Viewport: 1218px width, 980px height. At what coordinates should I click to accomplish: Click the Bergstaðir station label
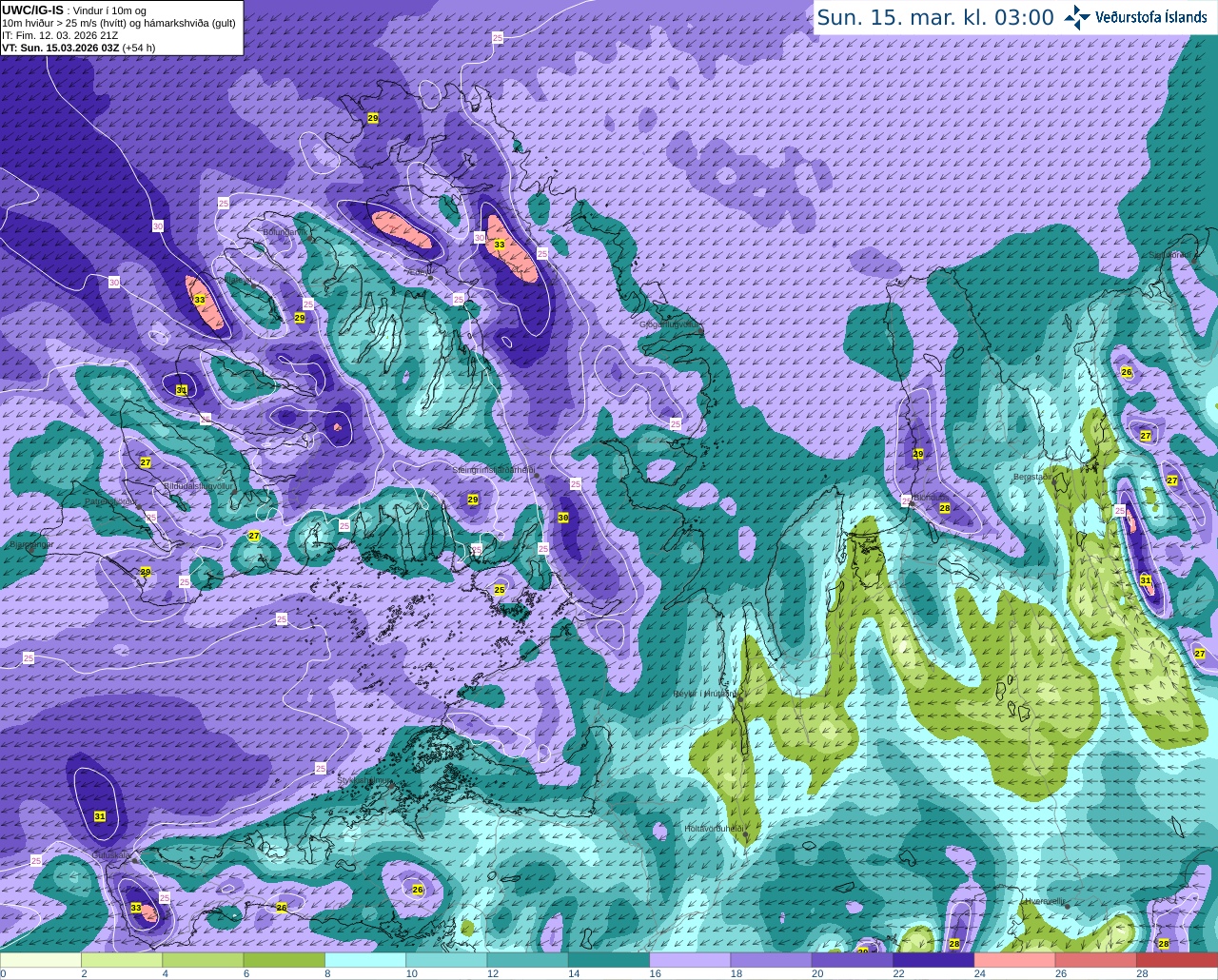point(1032,477)
